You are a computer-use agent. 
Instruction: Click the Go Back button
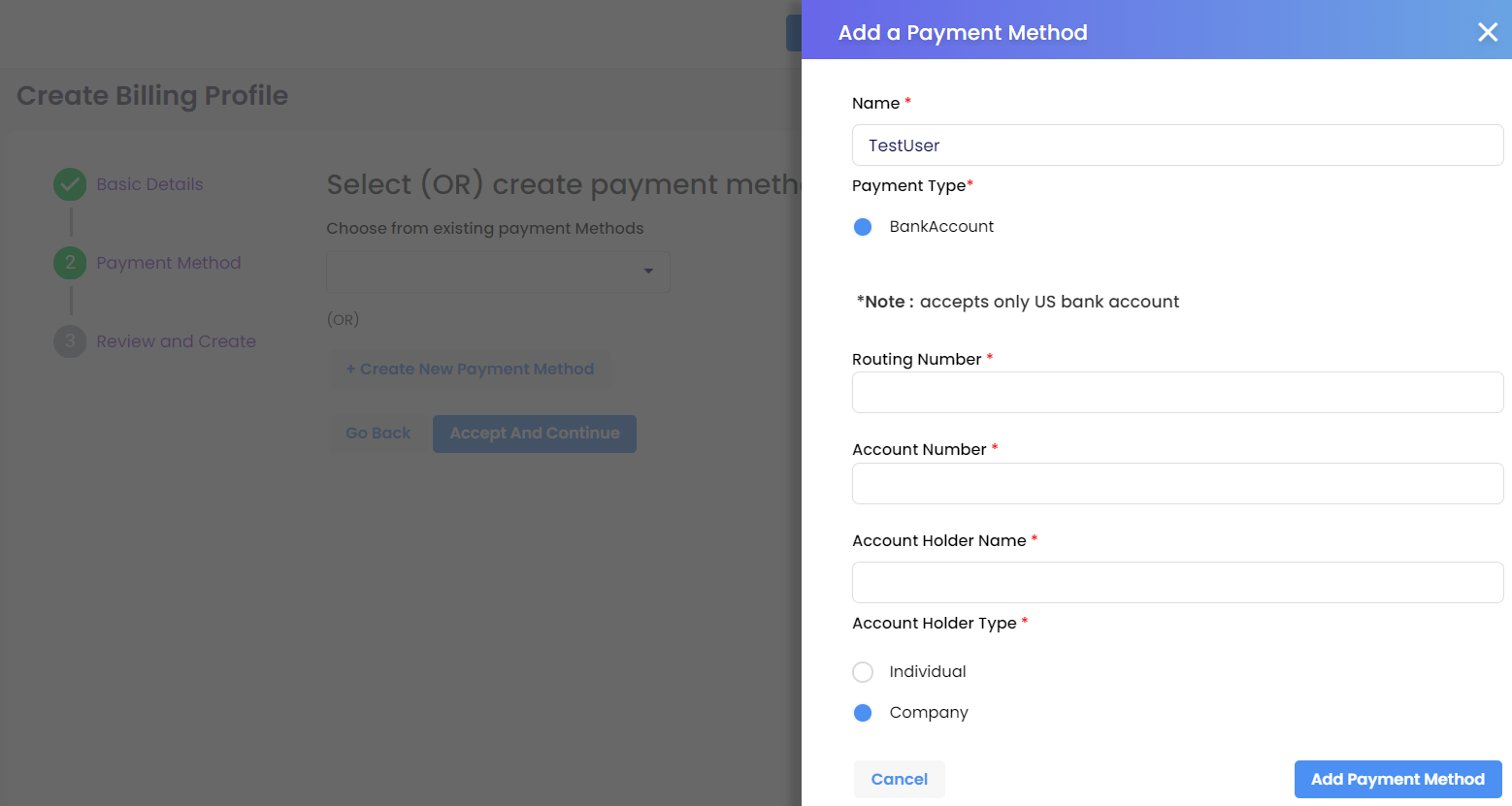[378, 434]
